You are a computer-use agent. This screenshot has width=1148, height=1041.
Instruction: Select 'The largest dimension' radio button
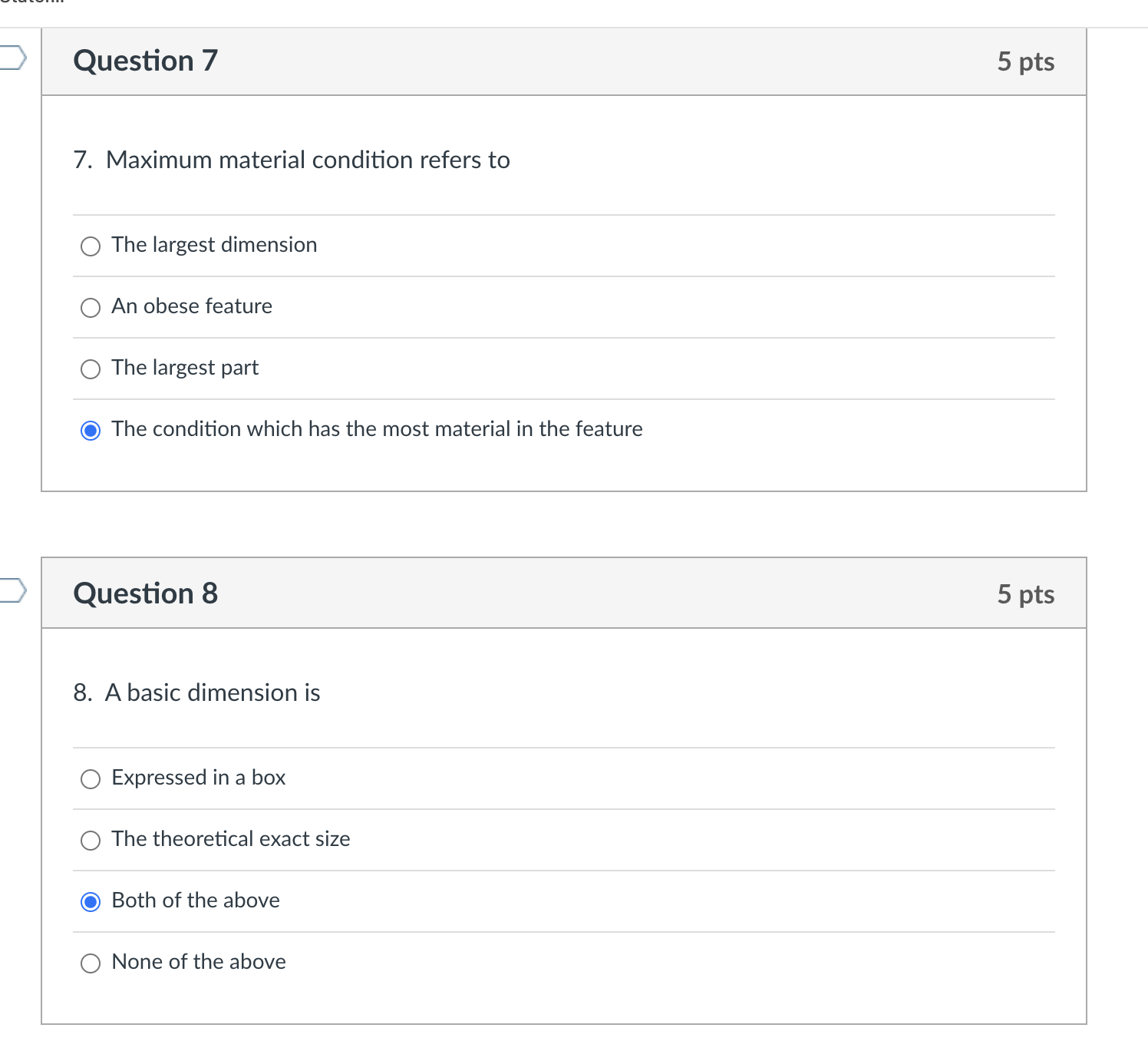tap(91, 246)
